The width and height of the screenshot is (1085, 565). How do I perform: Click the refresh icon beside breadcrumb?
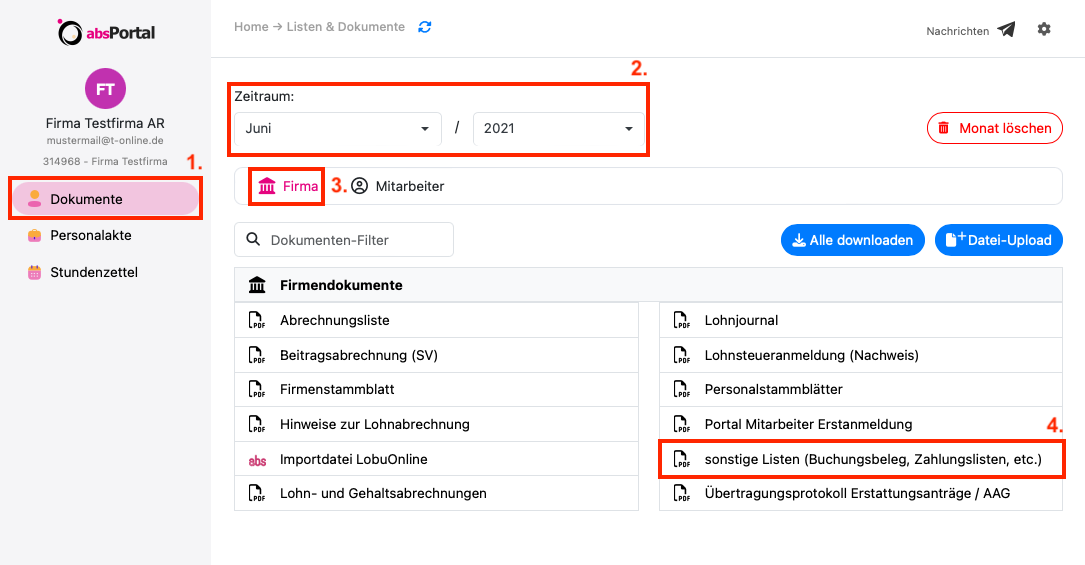click(x=425, y=27)
